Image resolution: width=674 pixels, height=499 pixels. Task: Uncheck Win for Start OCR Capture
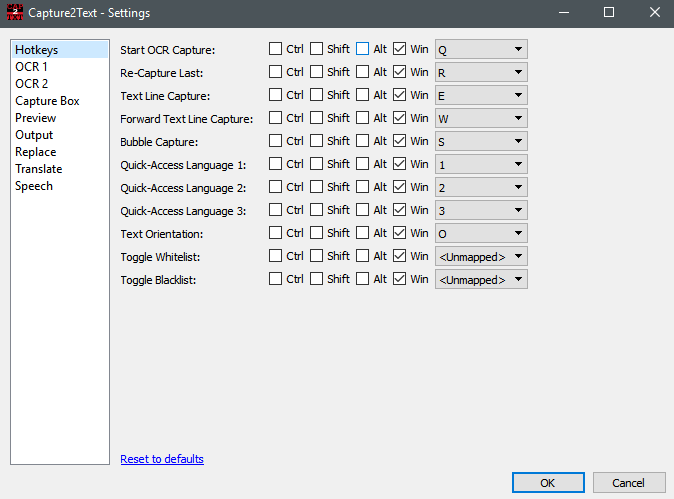pyautogui.click(x=399, y=49)
